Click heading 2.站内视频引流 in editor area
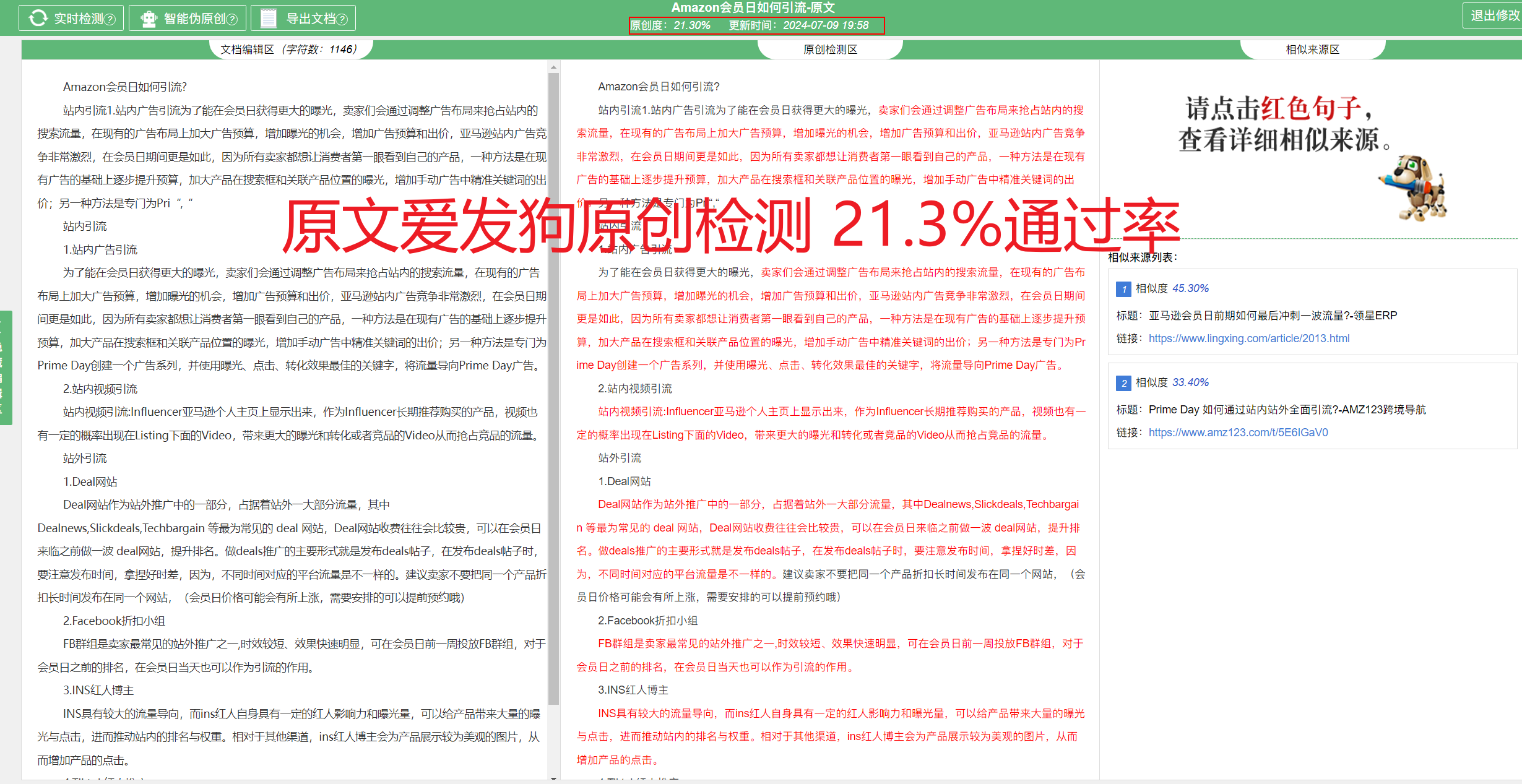1522x784 pixels. [x=100, y=389]
